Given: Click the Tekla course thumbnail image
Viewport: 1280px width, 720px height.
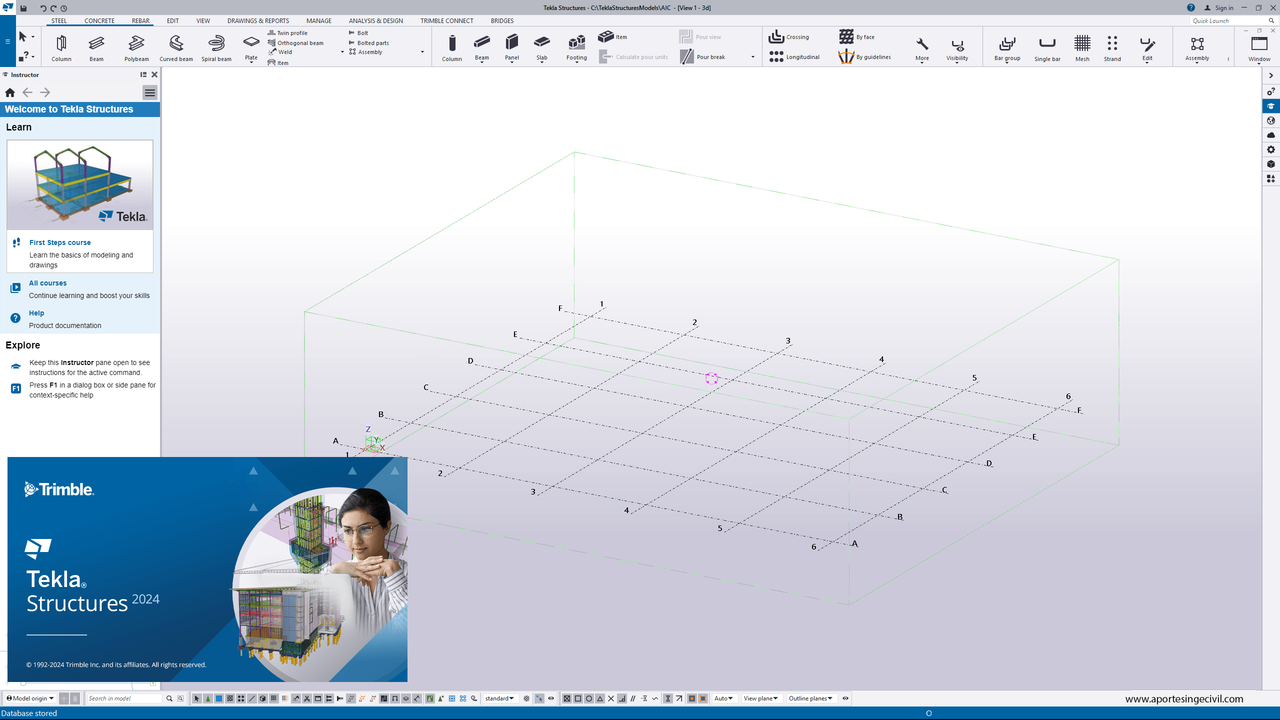Looking at the screenshot, I should pyautogui.click(x=80, y=185).
